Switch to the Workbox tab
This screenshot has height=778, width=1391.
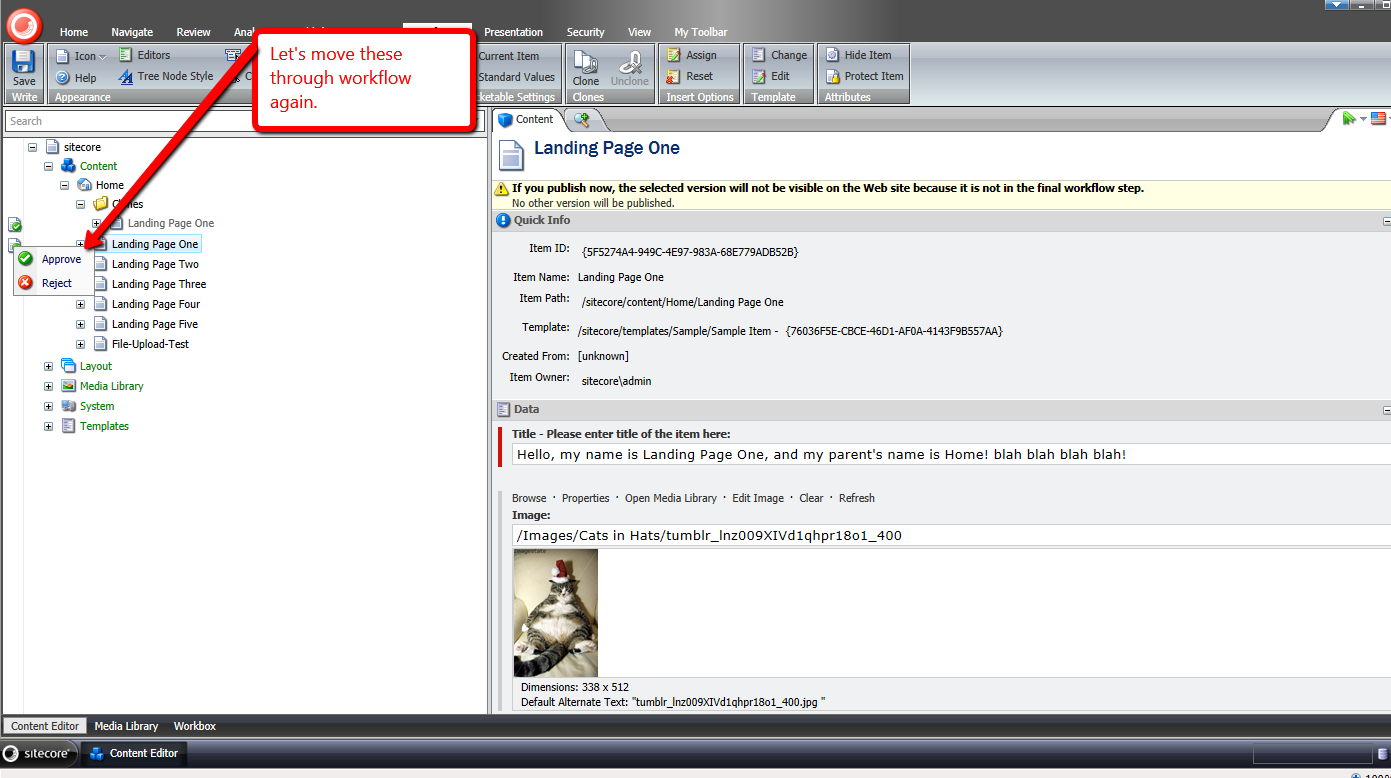tap(194, 726)
